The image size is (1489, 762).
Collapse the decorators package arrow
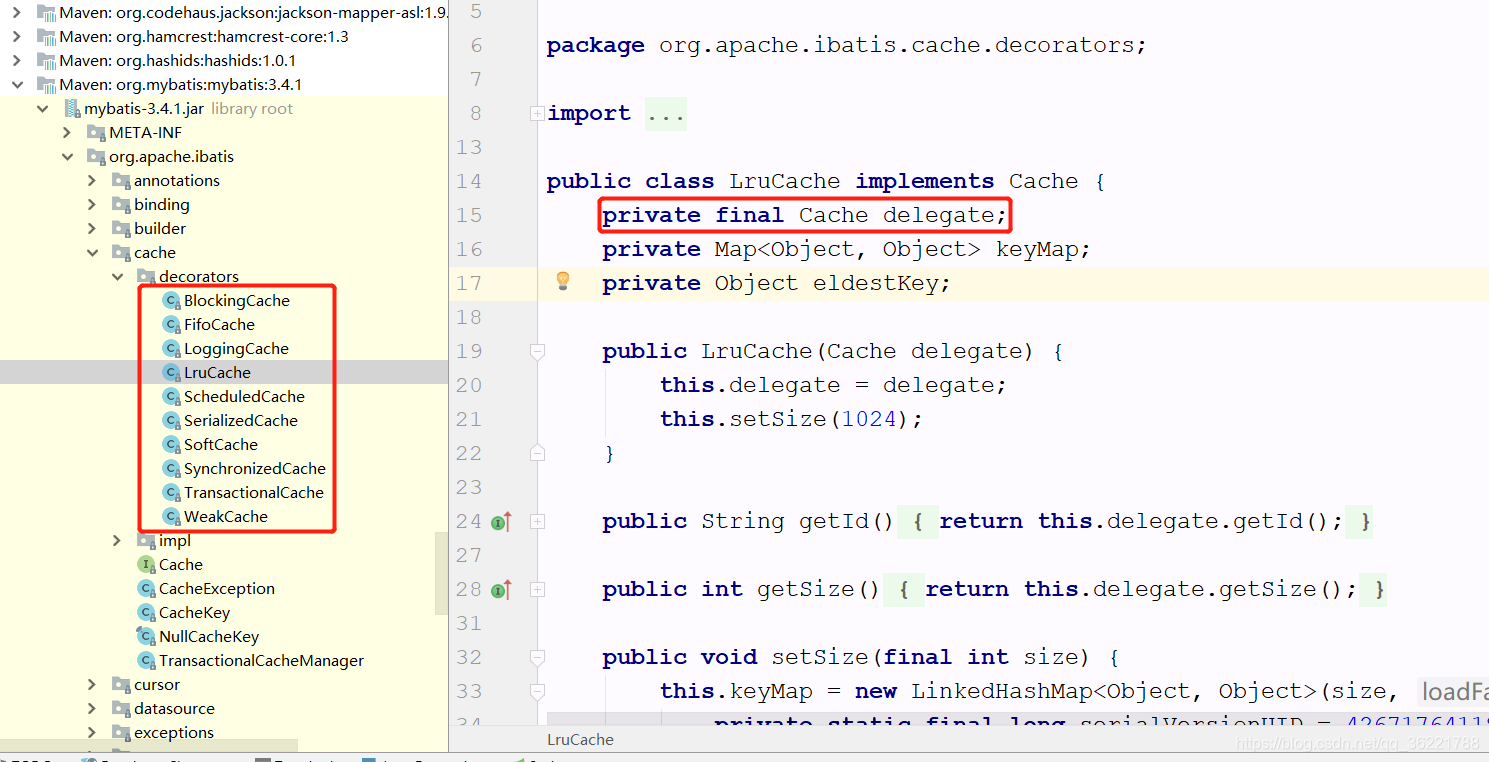click(x=118, y=276)
